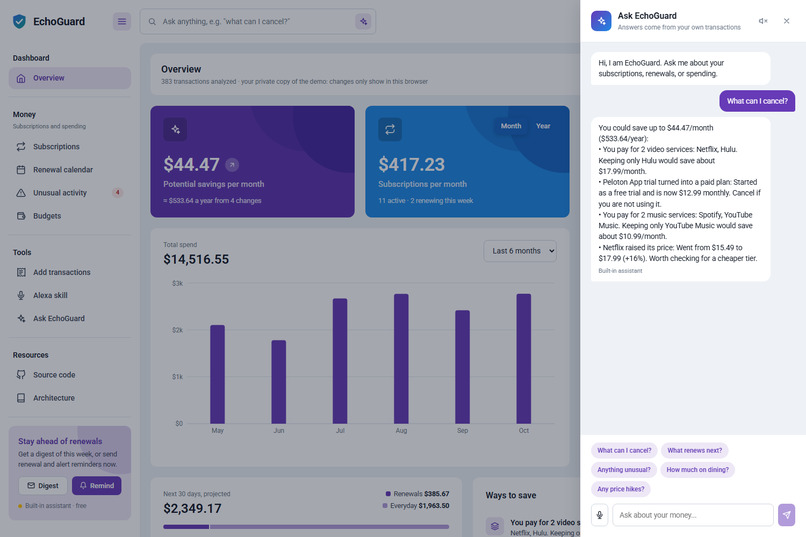This screenshot has height=537, width=806.
Task: Close the Ask EchoGuard panel
Action: [786, 21]
